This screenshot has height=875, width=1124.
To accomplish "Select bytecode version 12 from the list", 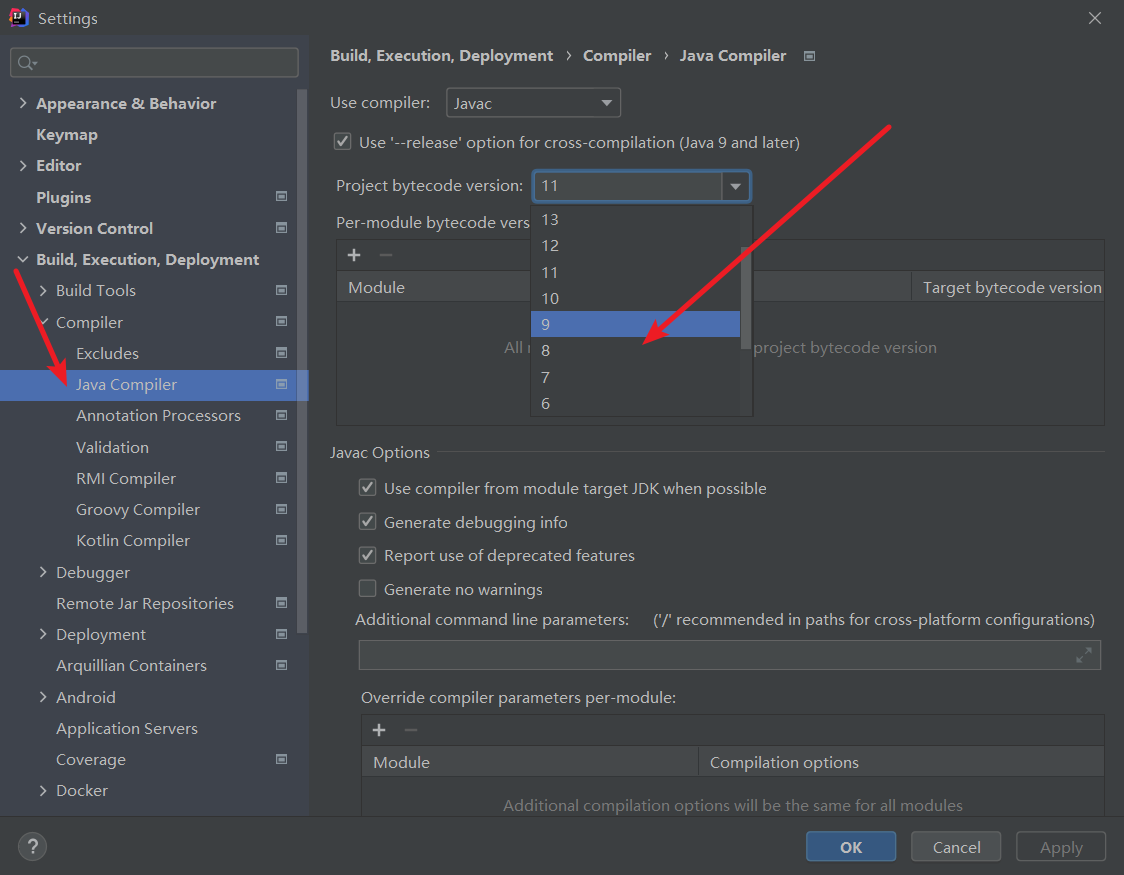I will (635, 246).
